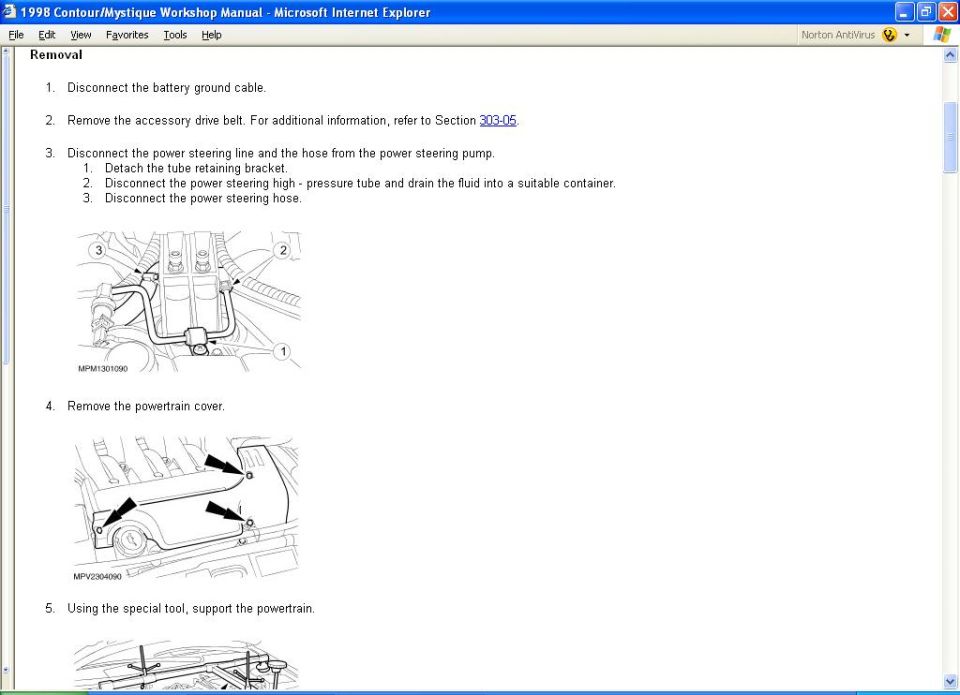This screenshot has height=695, width=960.
Task: Close the Internet Explorer window
Action: pyautogui.click(x=947, y=12)
